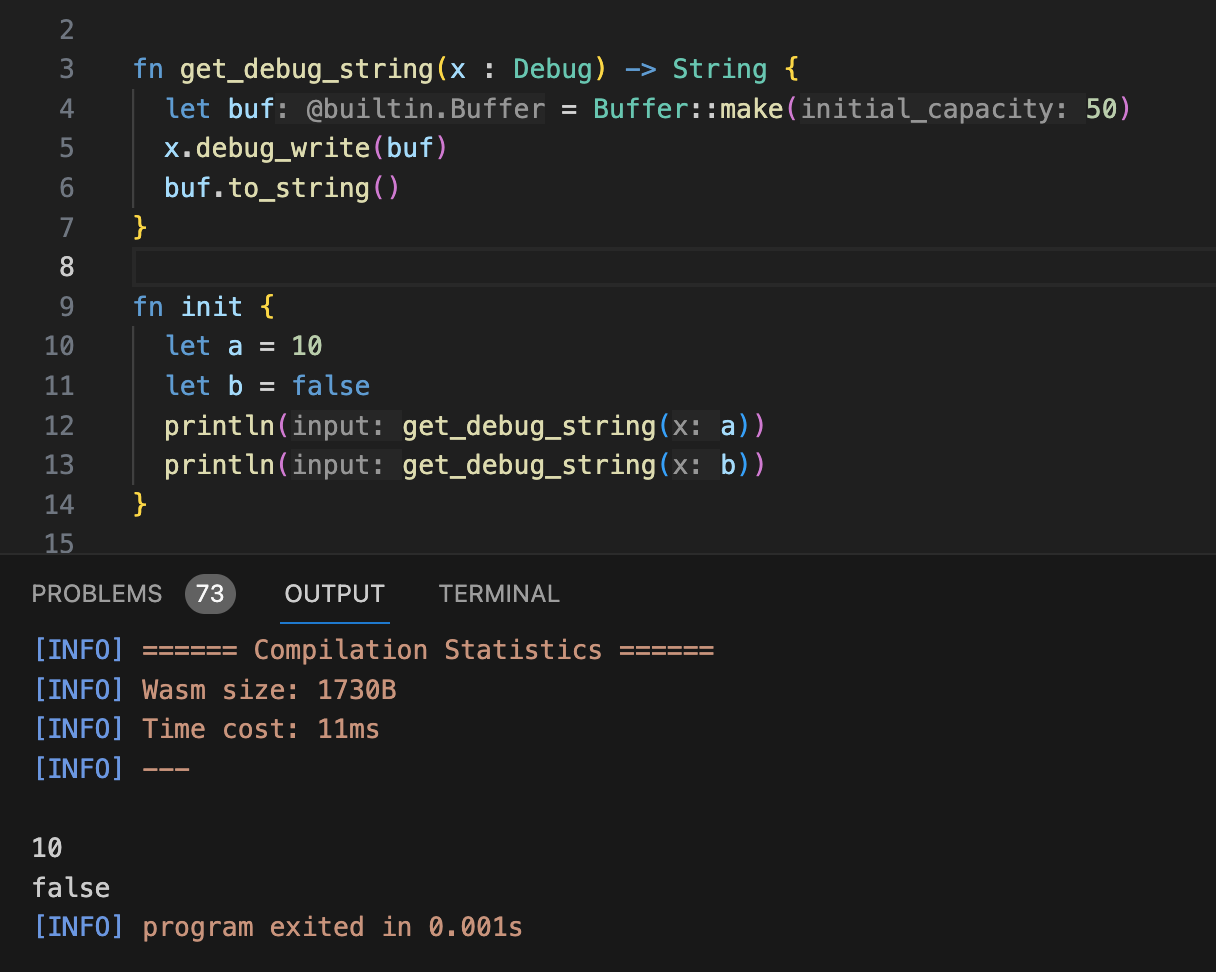Click the 73 problems count badge

click(x=210, y=594)
